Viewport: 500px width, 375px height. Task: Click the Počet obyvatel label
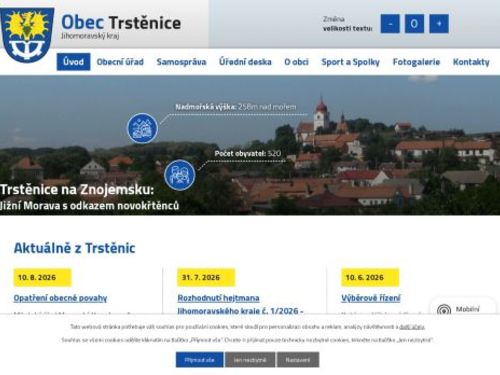coord(240,154)
